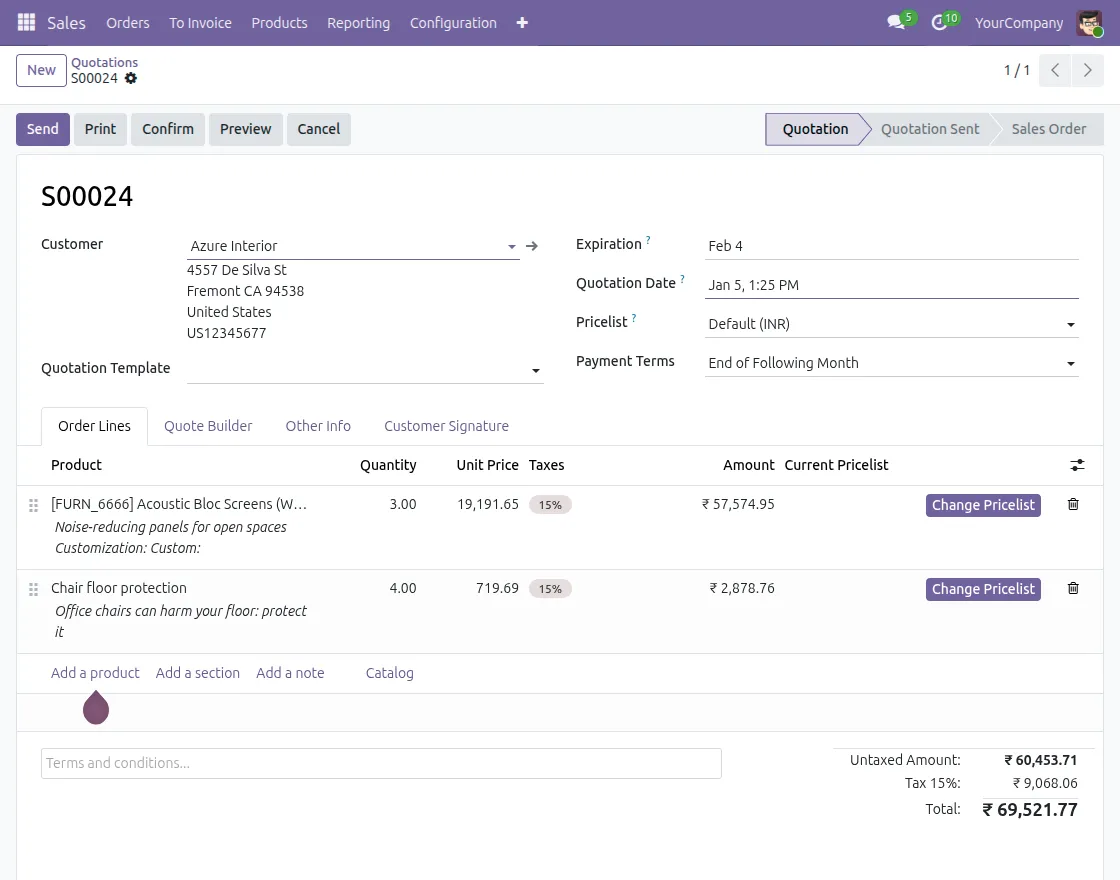Delete the Chair floor protection line
This screenshot has width=1120, height=880.
click(1073, 588)
